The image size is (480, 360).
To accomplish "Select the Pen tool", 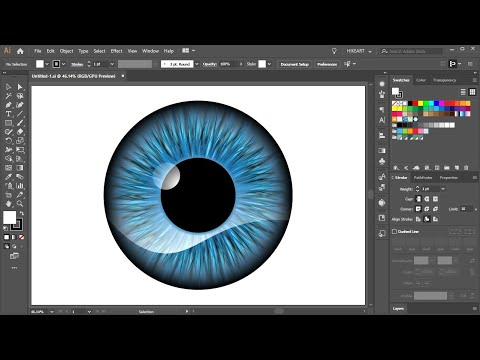I will 9,105.
